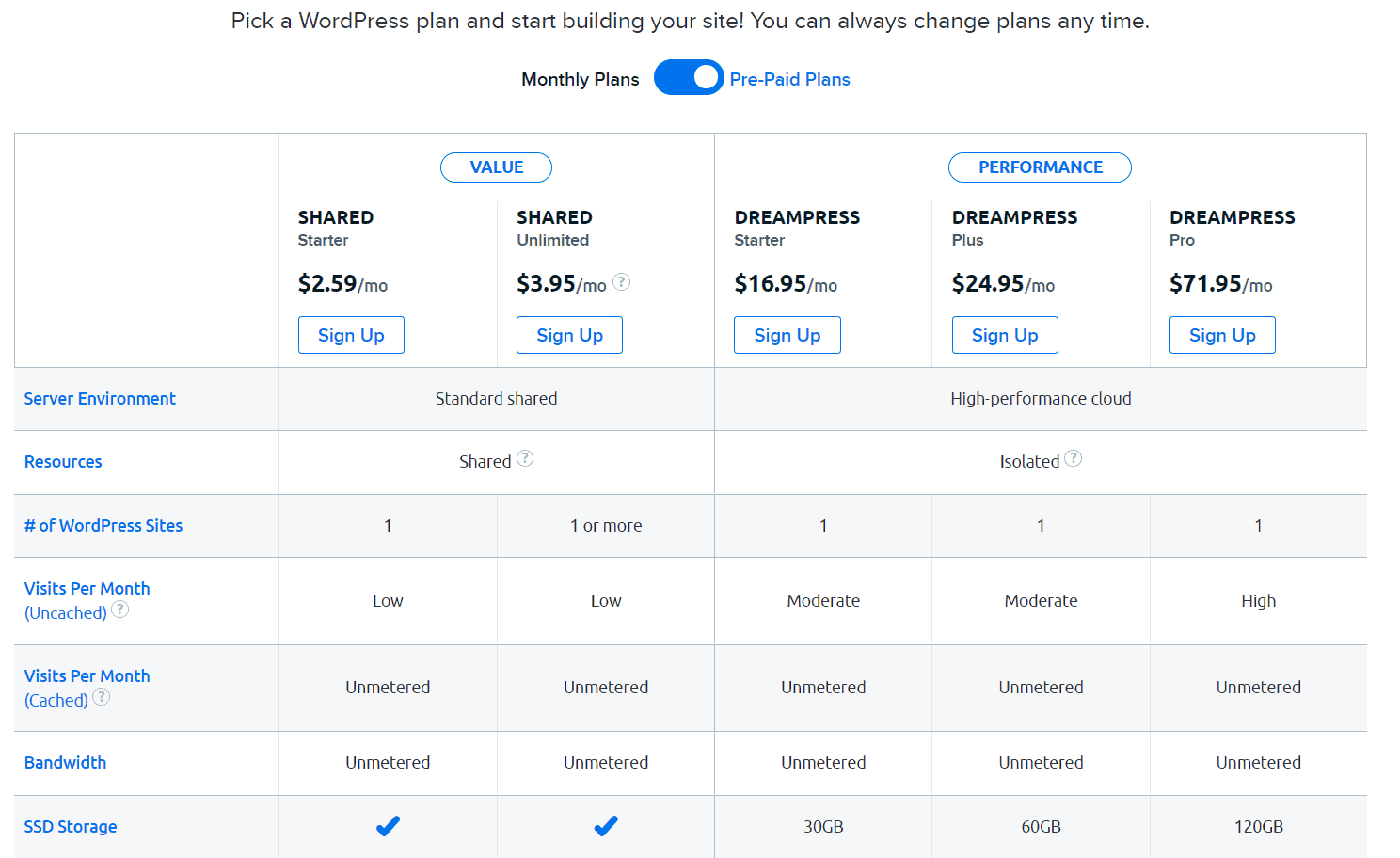Screen dimensions: 1400x858
Task: Select the Monthly Plans label
Action: (x=581, y=79)
